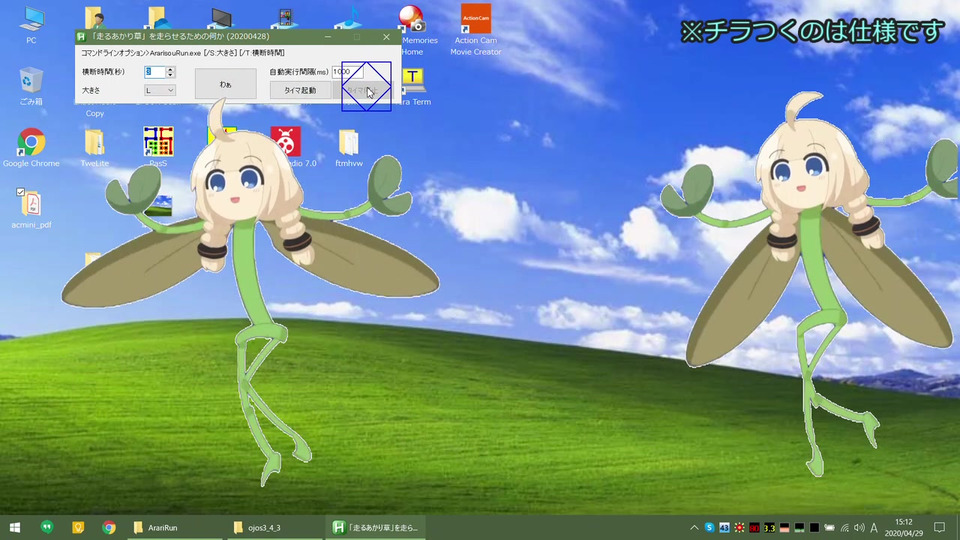Switch to the 「走るあかり草」 app taskbar button
Screen dimensions: 960x540
coord(375,527)
